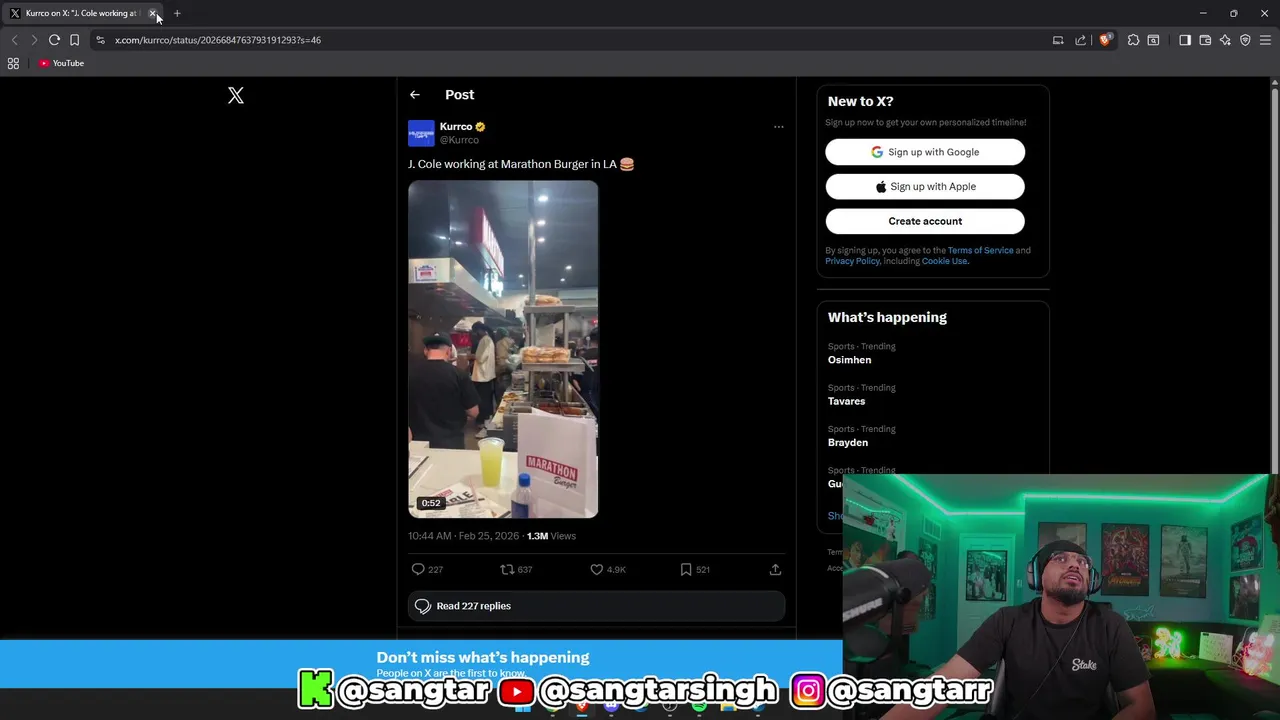Click the install/cast icon in the address bar
This screenshot has width=1280, height=720.
pos(1058,40)
